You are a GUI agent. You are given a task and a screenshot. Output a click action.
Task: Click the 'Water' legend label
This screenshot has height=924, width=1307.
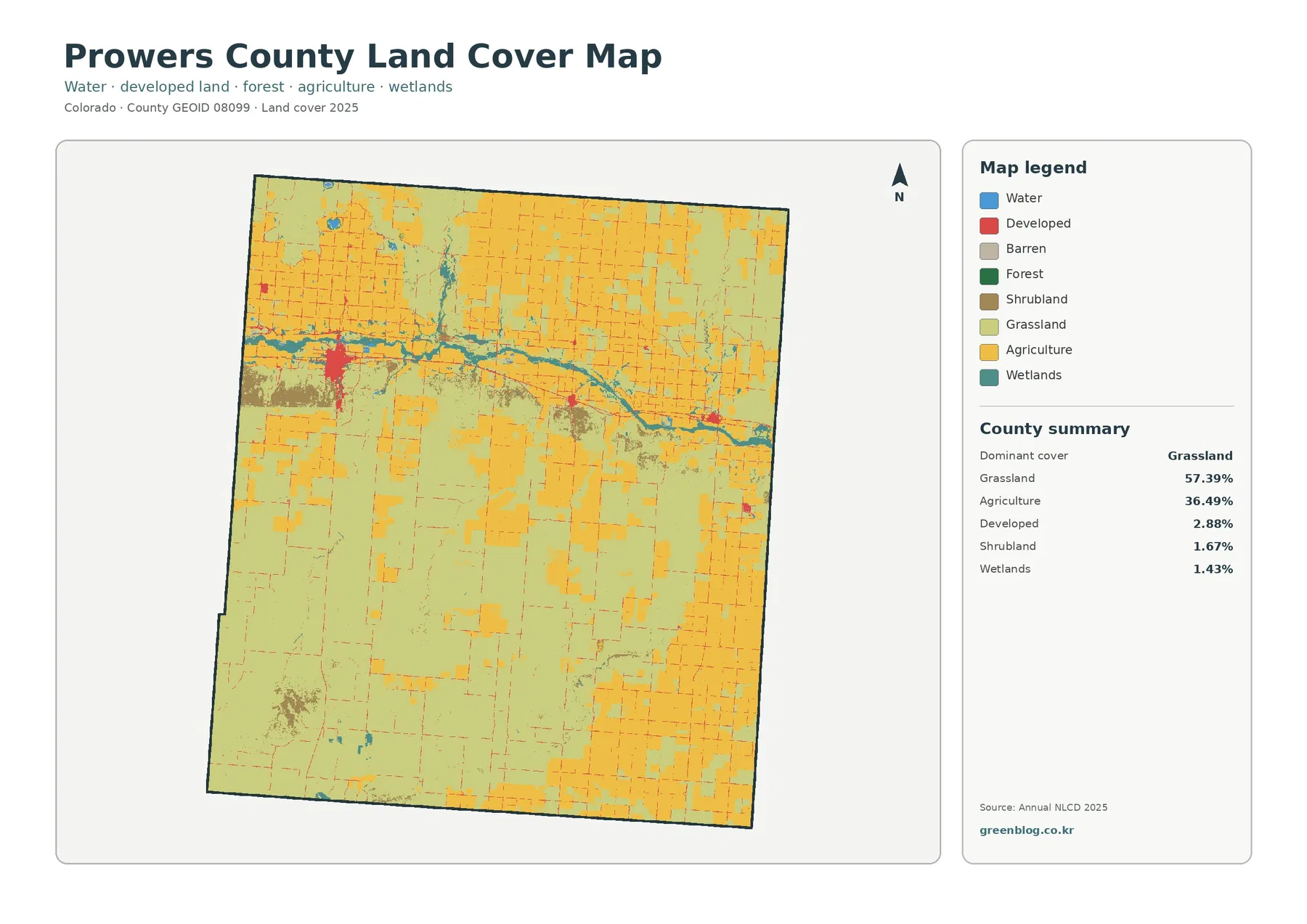[1024, 198]
